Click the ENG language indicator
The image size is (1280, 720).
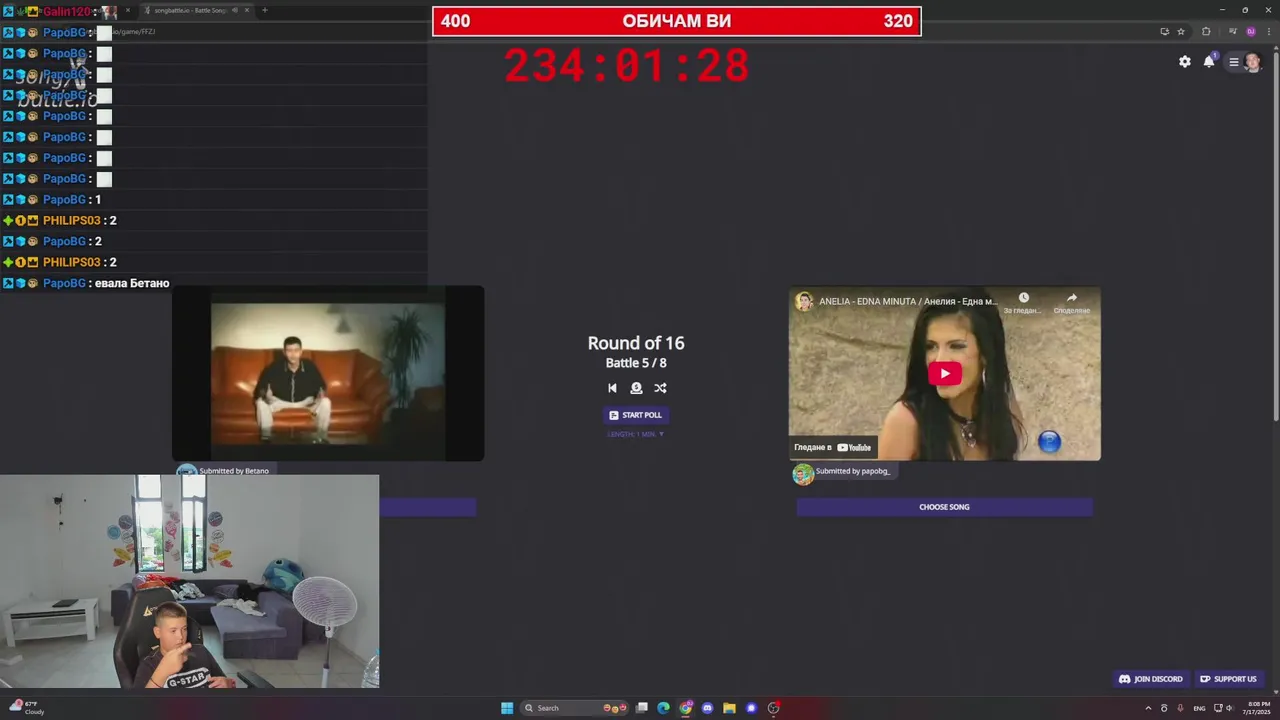click(x=1199, y=708)
